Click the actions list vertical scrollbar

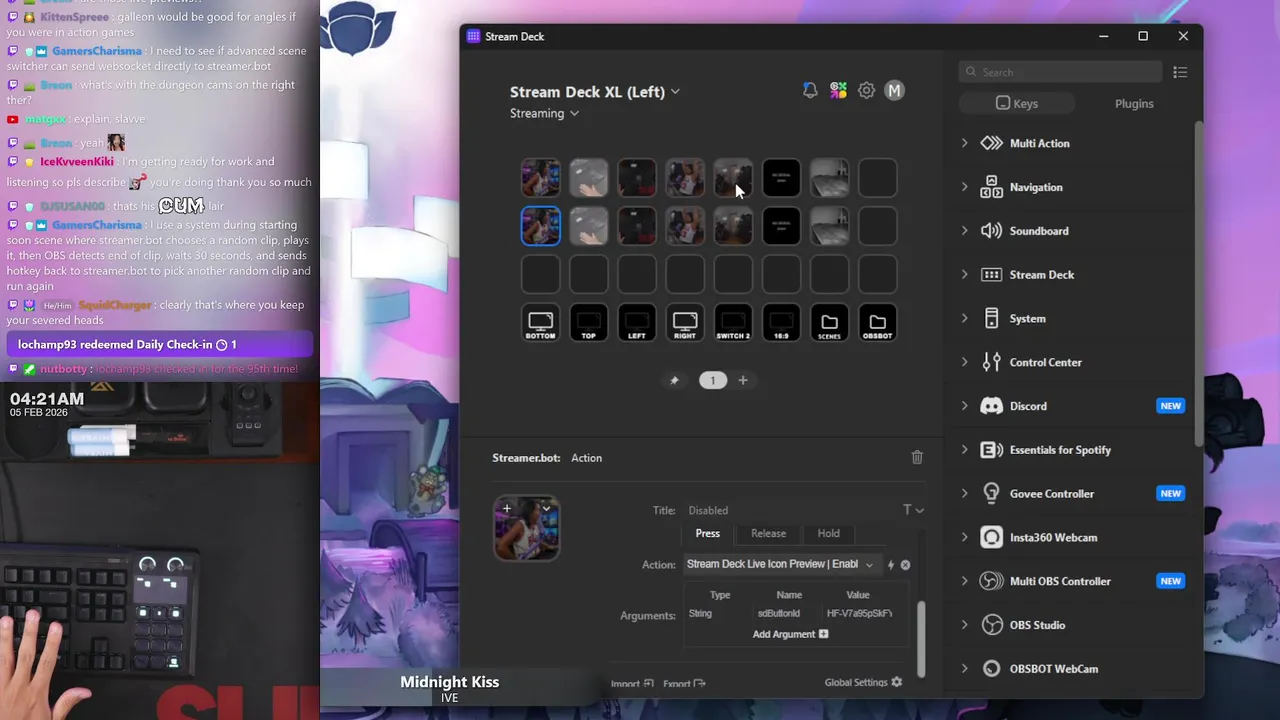[x=1199, y=285]
